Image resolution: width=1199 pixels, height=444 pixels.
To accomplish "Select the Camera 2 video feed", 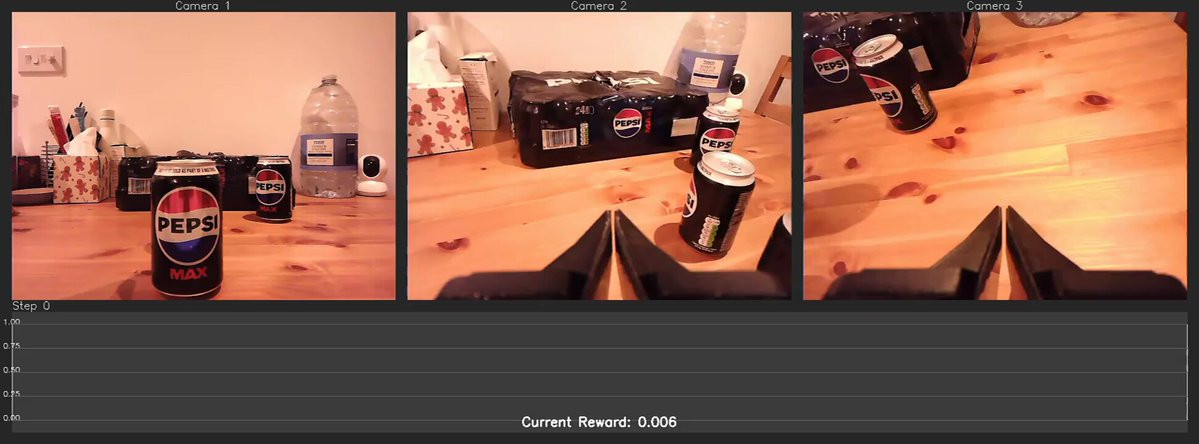I will click(x=599, y=156).
